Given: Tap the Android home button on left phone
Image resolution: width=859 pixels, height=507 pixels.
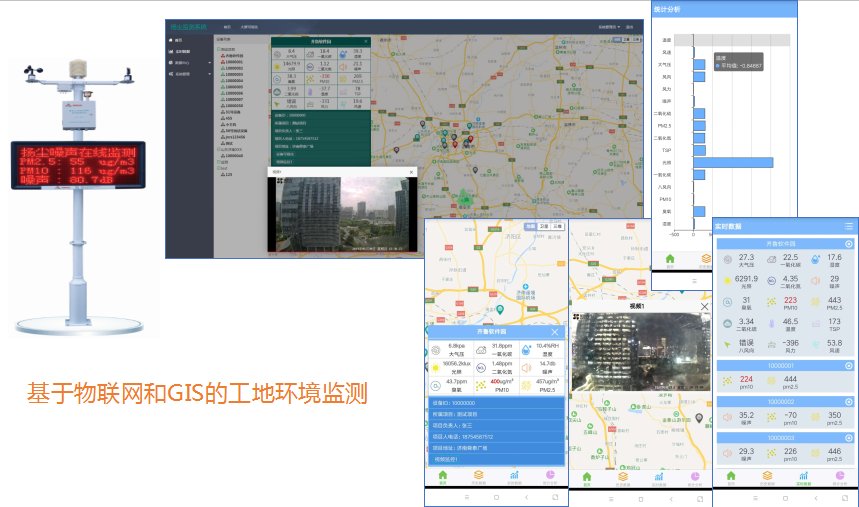Looking at the screenshot, I should [496, 498].
